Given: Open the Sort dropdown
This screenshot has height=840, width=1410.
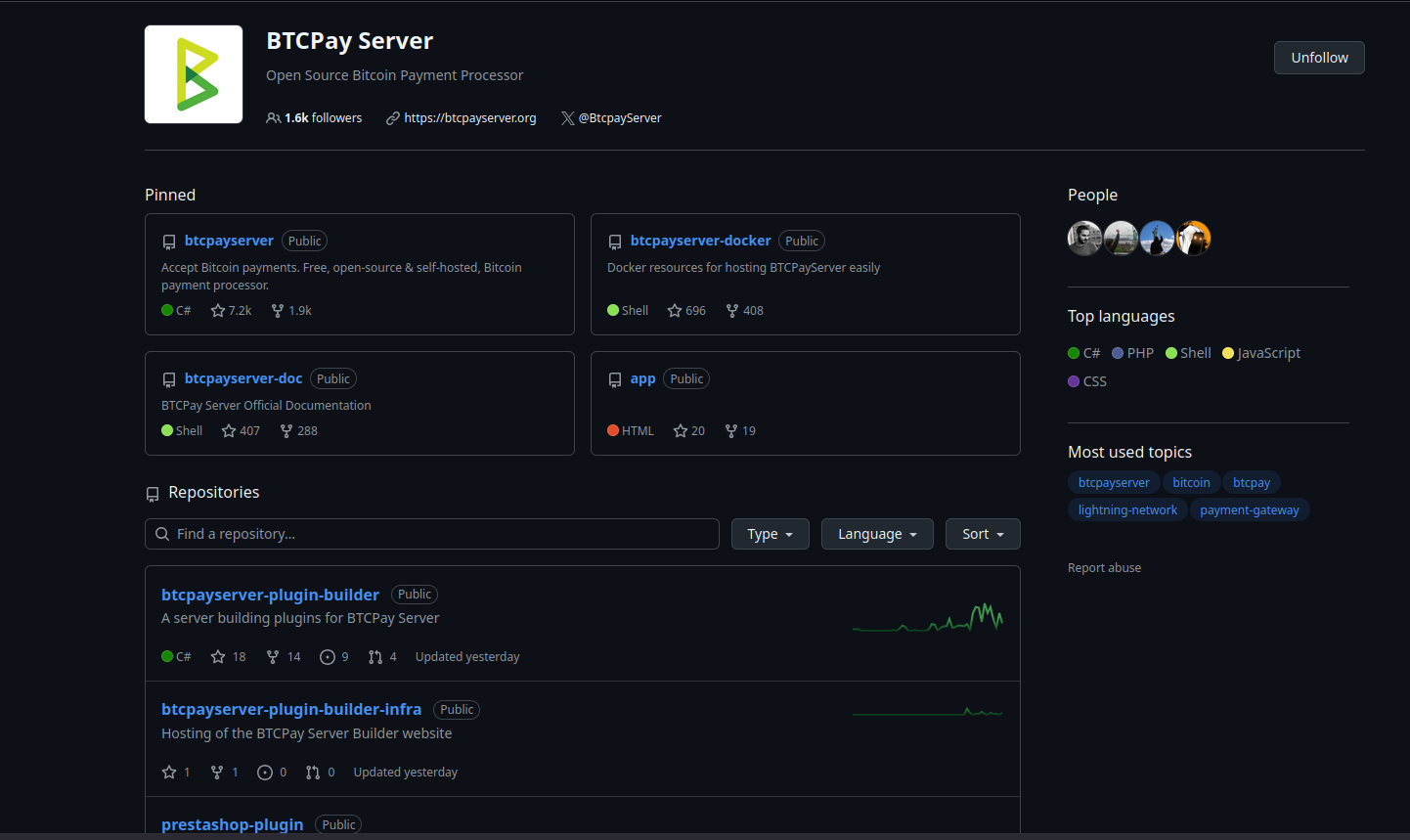Looking at the screenshot, I should [982, 534].
